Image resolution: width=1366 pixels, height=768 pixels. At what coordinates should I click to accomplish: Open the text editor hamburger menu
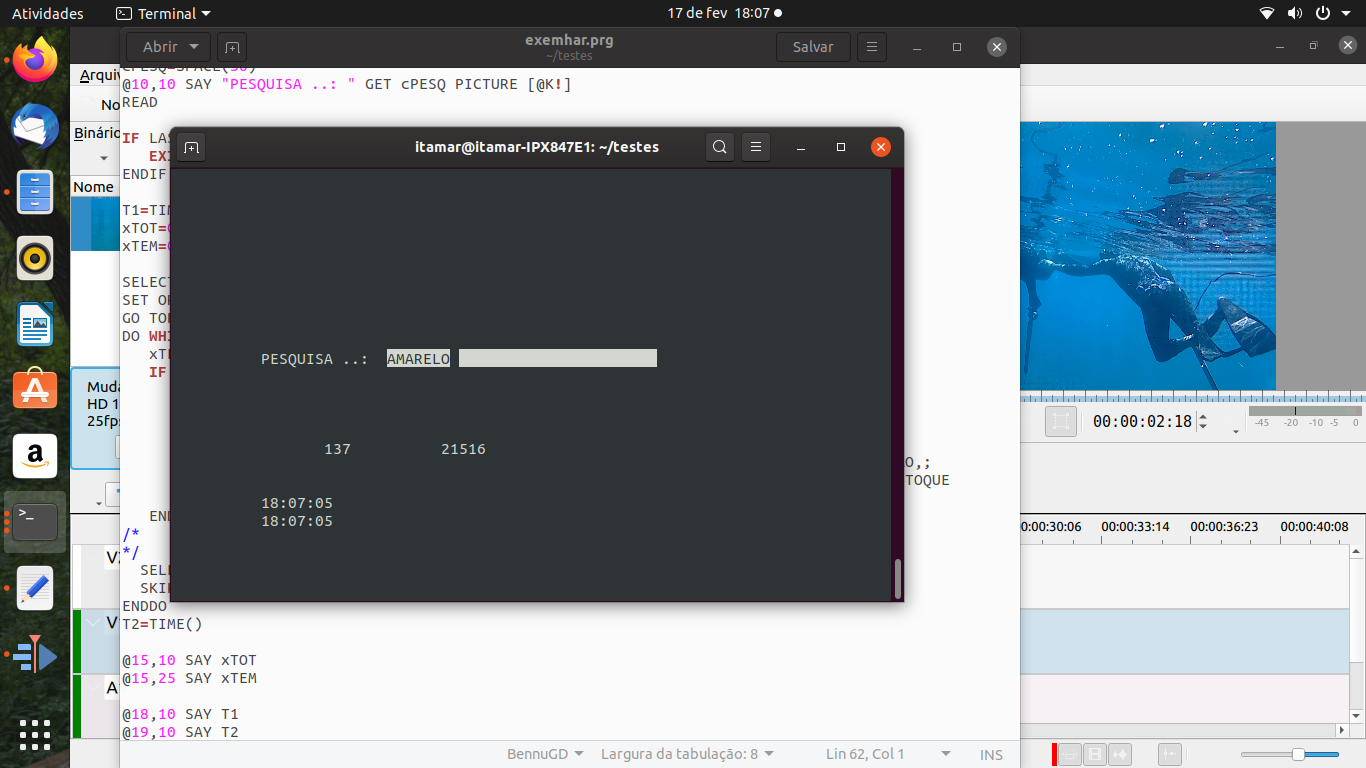coord(871,47)
